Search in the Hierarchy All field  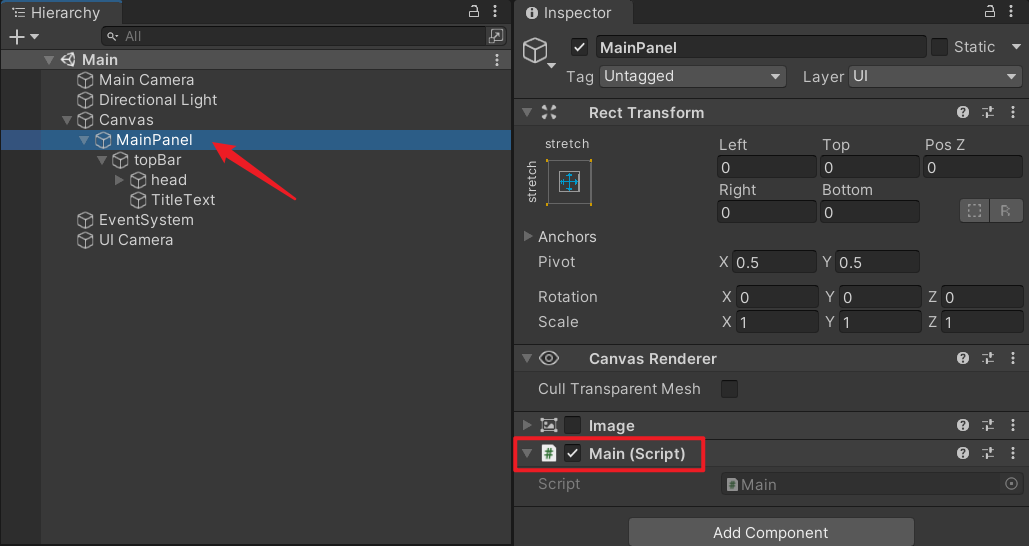coord(293,36)
